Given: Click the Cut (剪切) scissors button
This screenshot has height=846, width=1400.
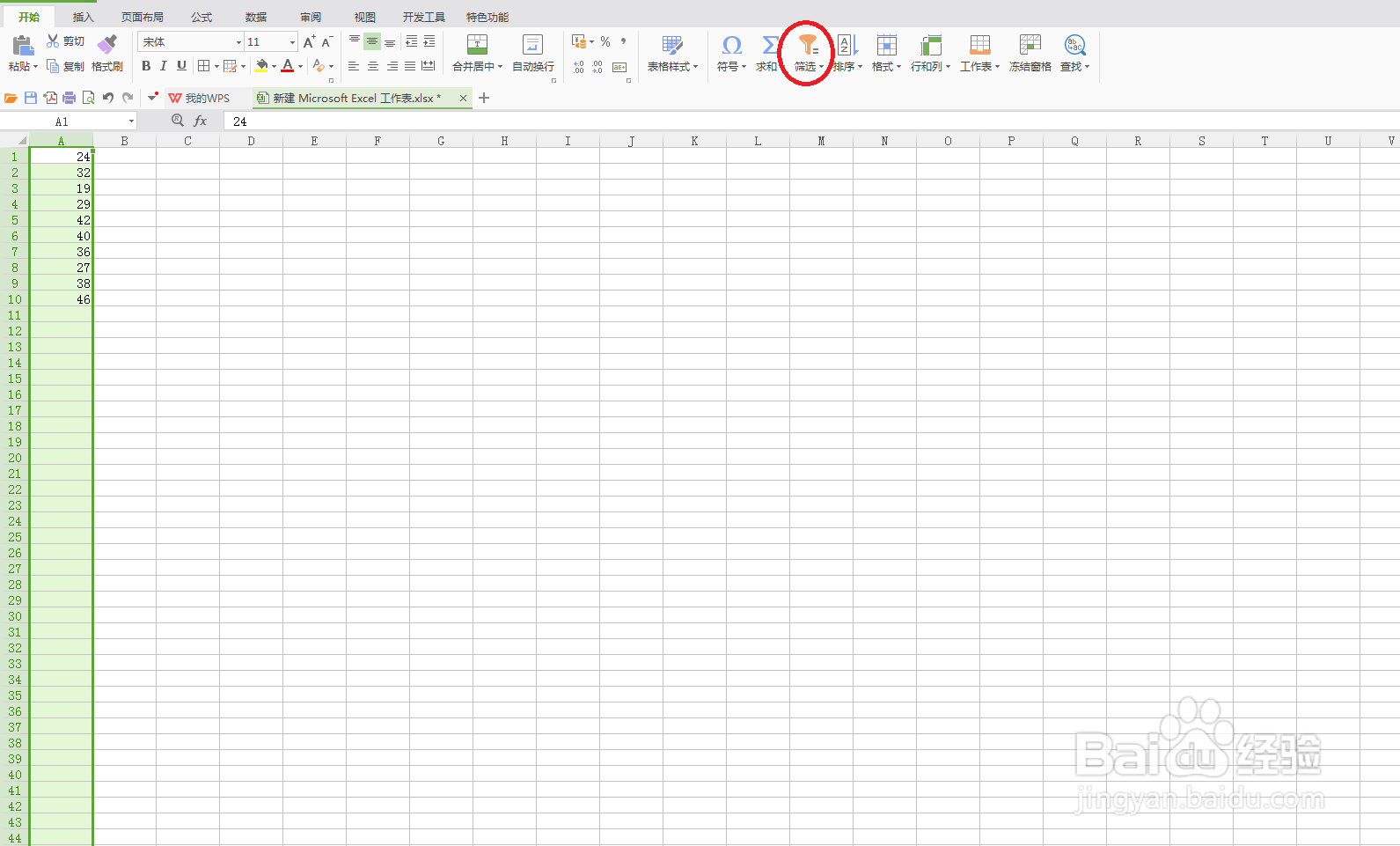Looking at the screenshot, I should click(x=65, y=41).
